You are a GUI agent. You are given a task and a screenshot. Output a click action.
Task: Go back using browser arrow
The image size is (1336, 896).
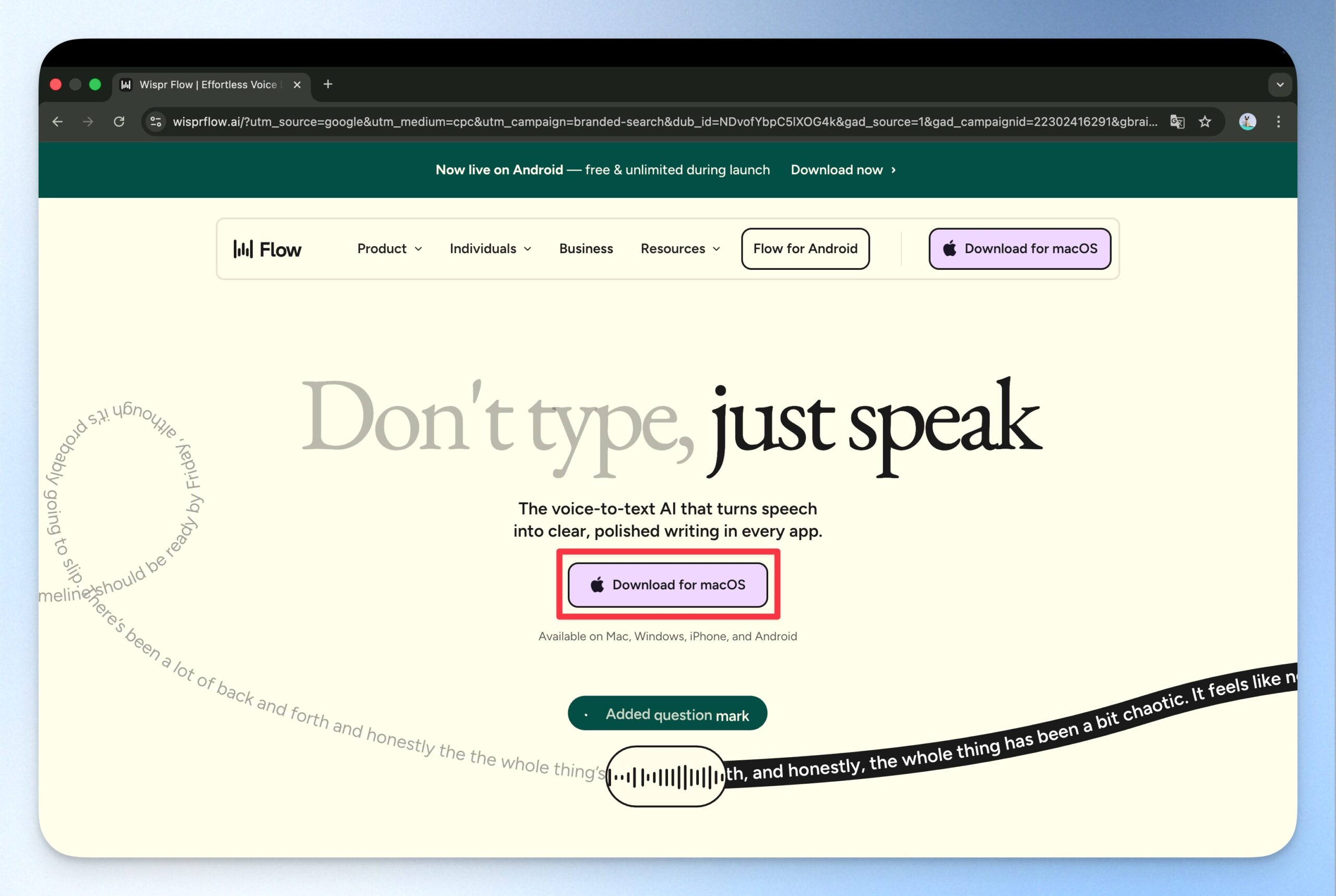(x=57, y=122)
